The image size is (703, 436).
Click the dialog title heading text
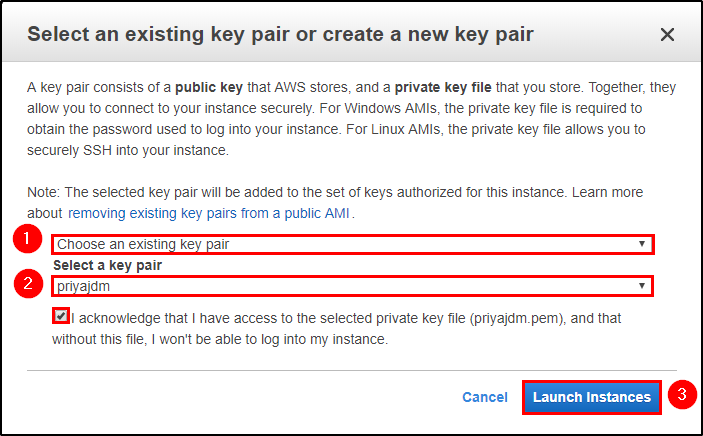(x=280, y=35)
